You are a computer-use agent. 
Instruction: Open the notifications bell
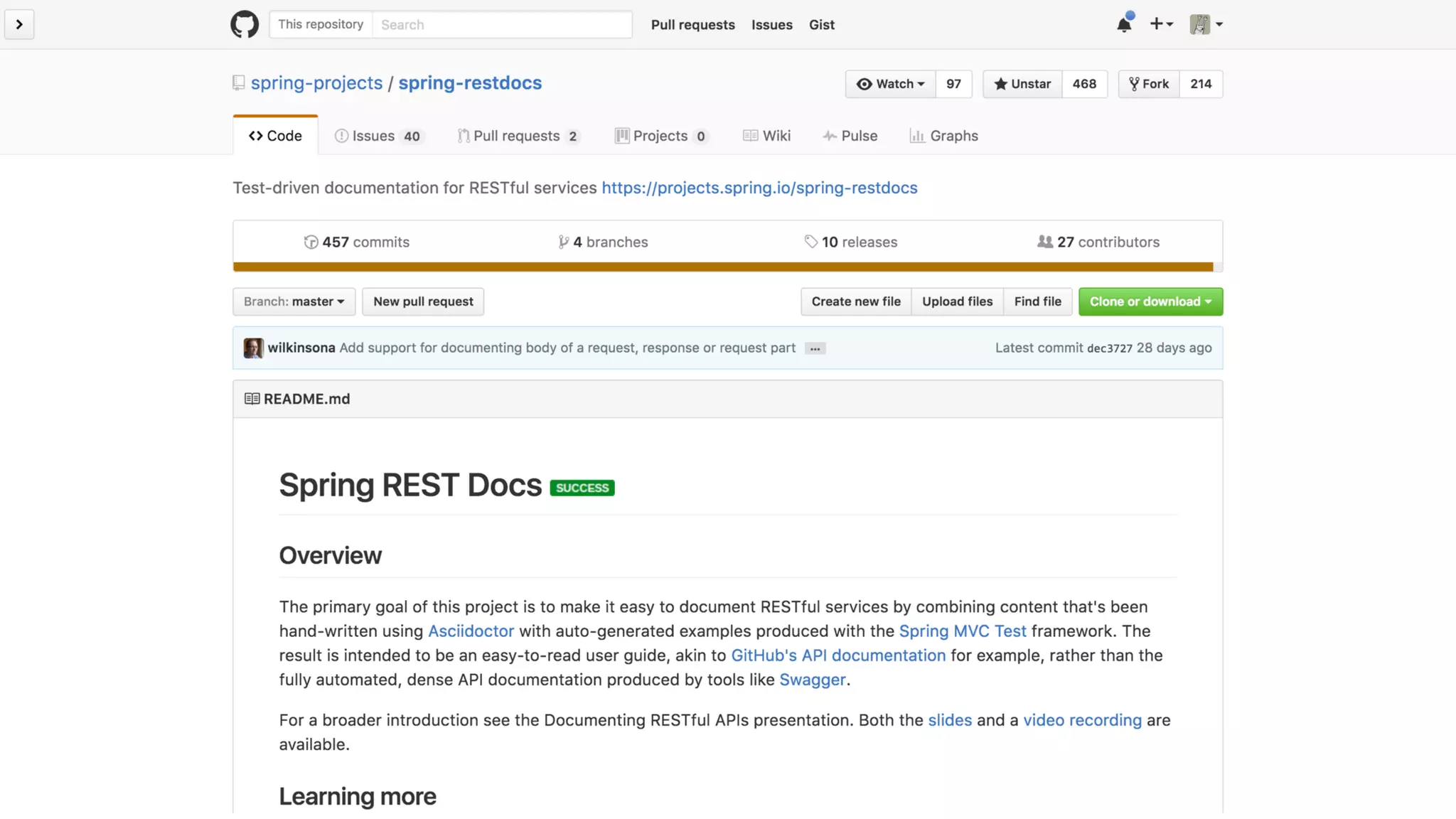click(1123, 24)
